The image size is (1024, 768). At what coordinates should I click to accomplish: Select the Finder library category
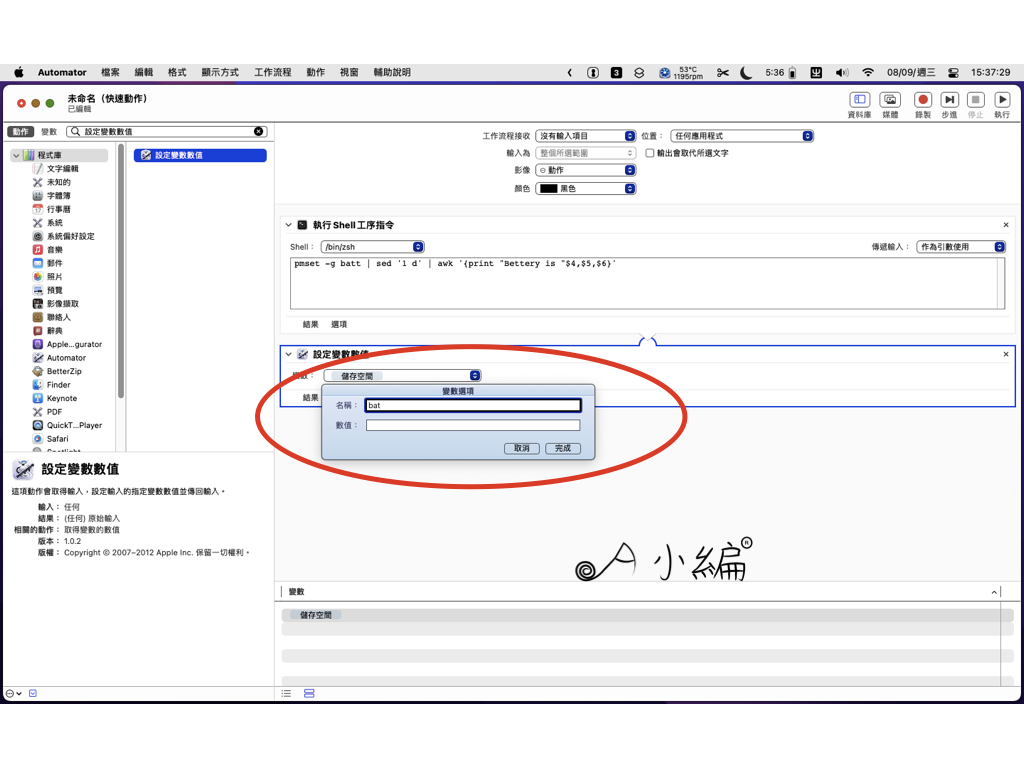tap(58, 385)
